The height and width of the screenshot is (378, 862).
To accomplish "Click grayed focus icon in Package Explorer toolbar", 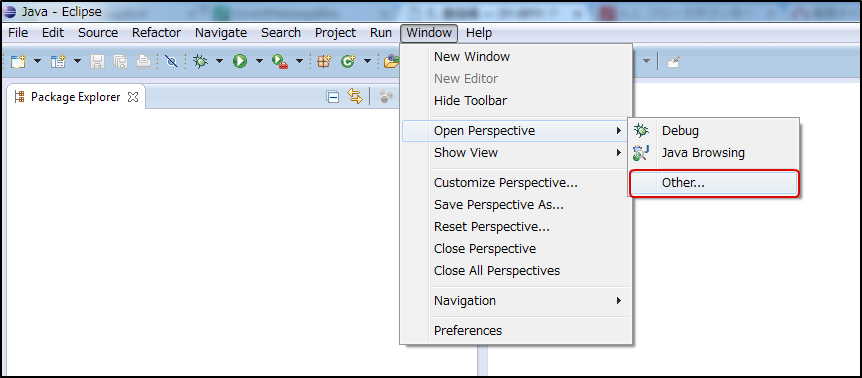I will click(387, 97).
